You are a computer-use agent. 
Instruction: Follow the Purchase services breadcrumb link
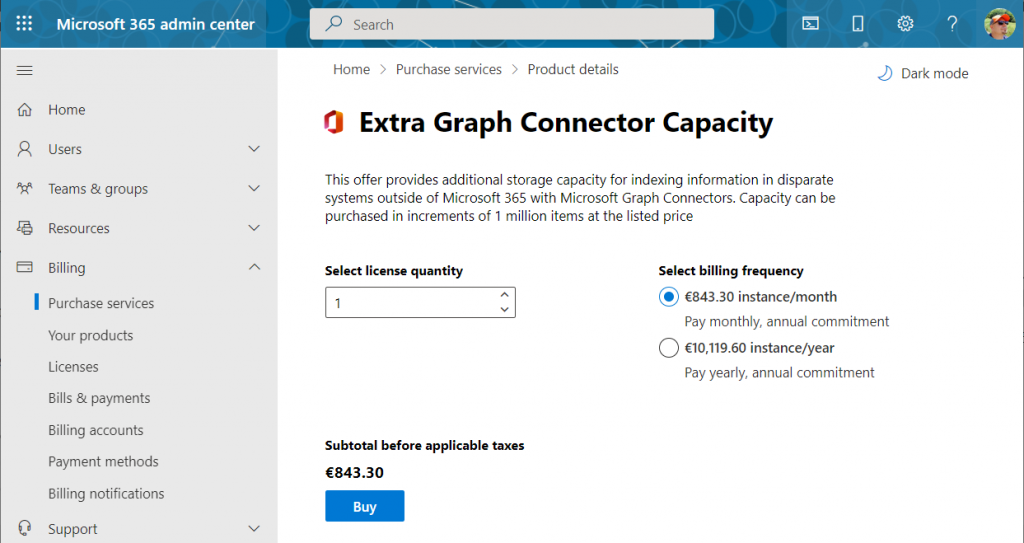449,69
